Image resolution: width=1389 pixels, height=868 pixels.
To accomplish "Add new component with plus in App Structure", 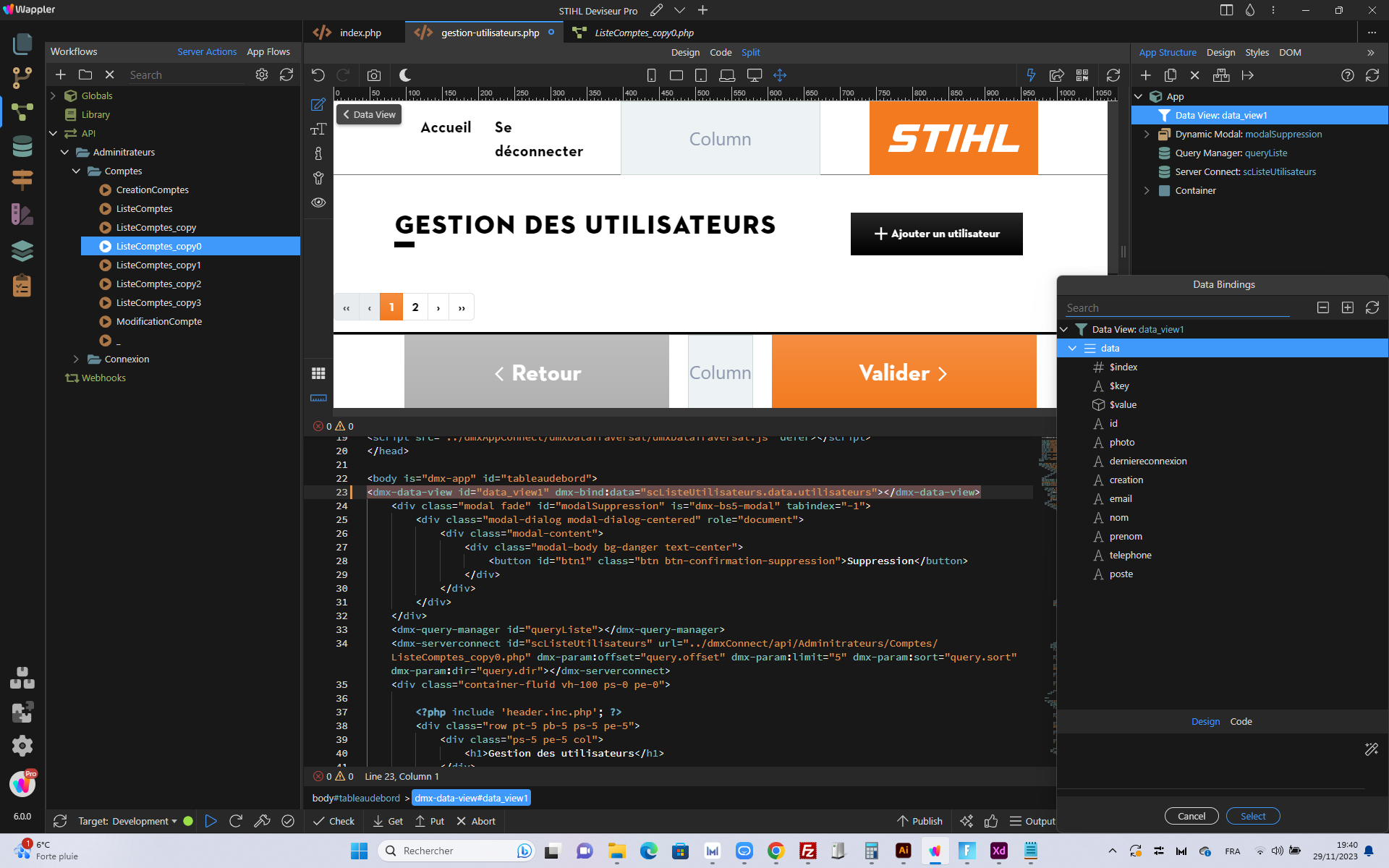I will click(1146, 75).
